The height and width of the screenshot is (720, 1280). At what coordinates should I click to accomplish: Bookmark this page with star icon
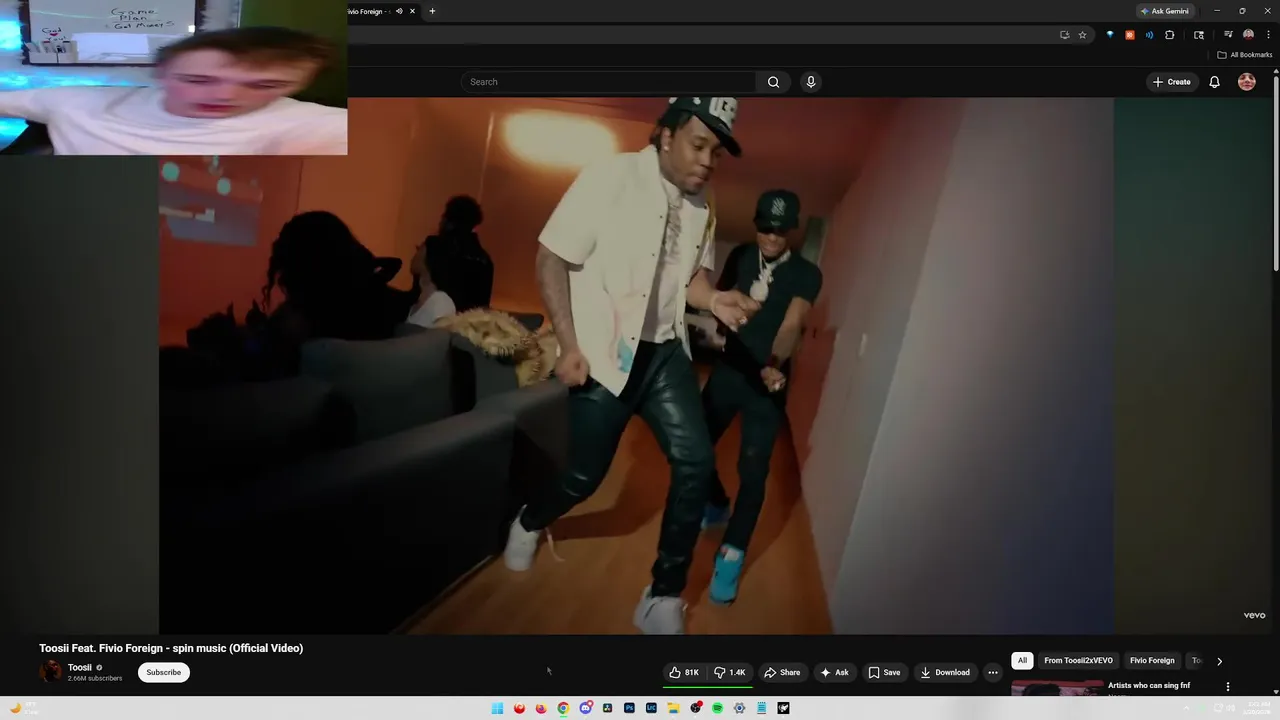1082,35
